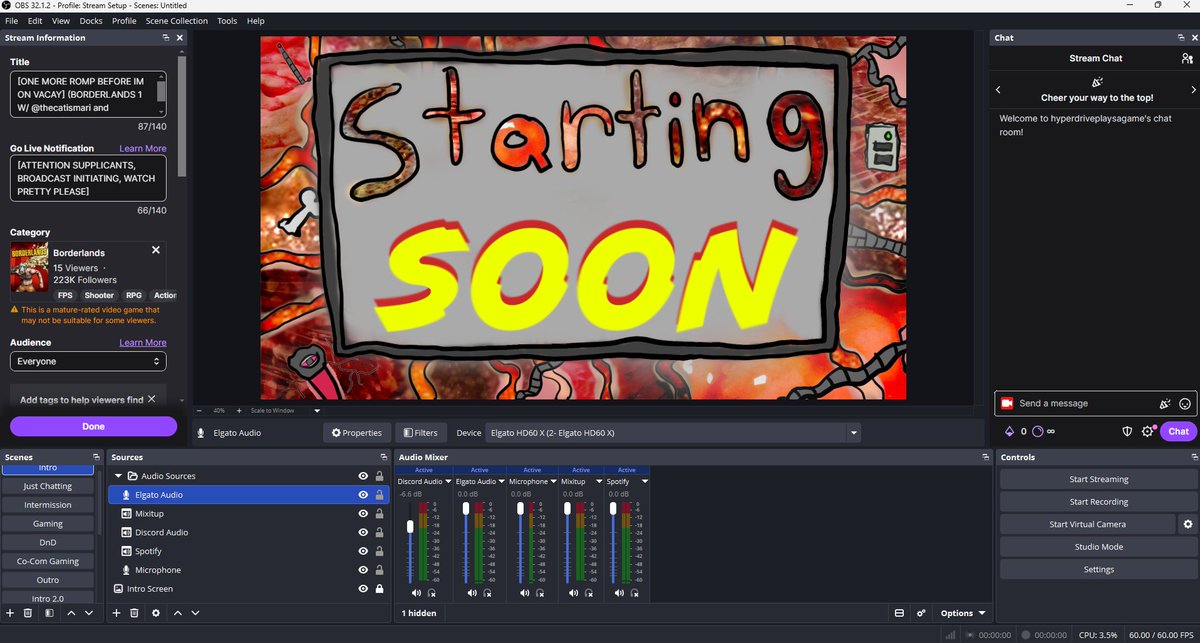Hide the Spotify source
Screen dimensions: 1200x643
(363, 551)
